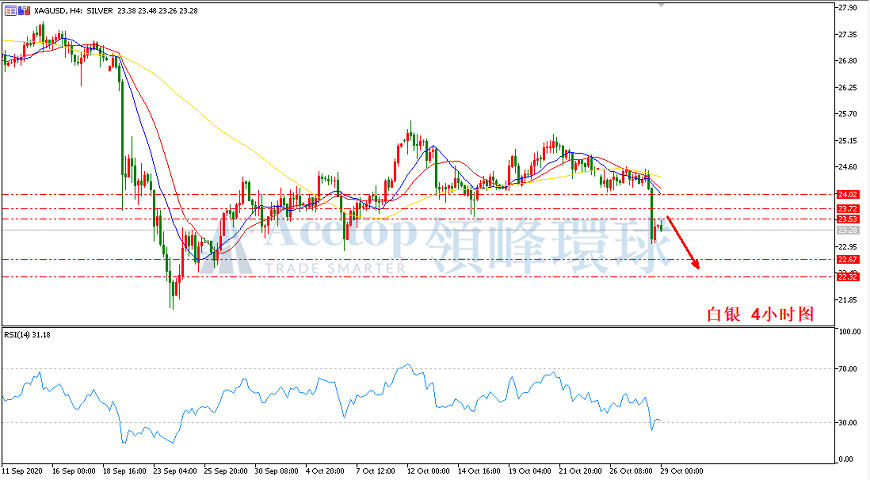Click the 11 Sep 2020 date label
Screen dimensions: 870x480
point(22,471)
